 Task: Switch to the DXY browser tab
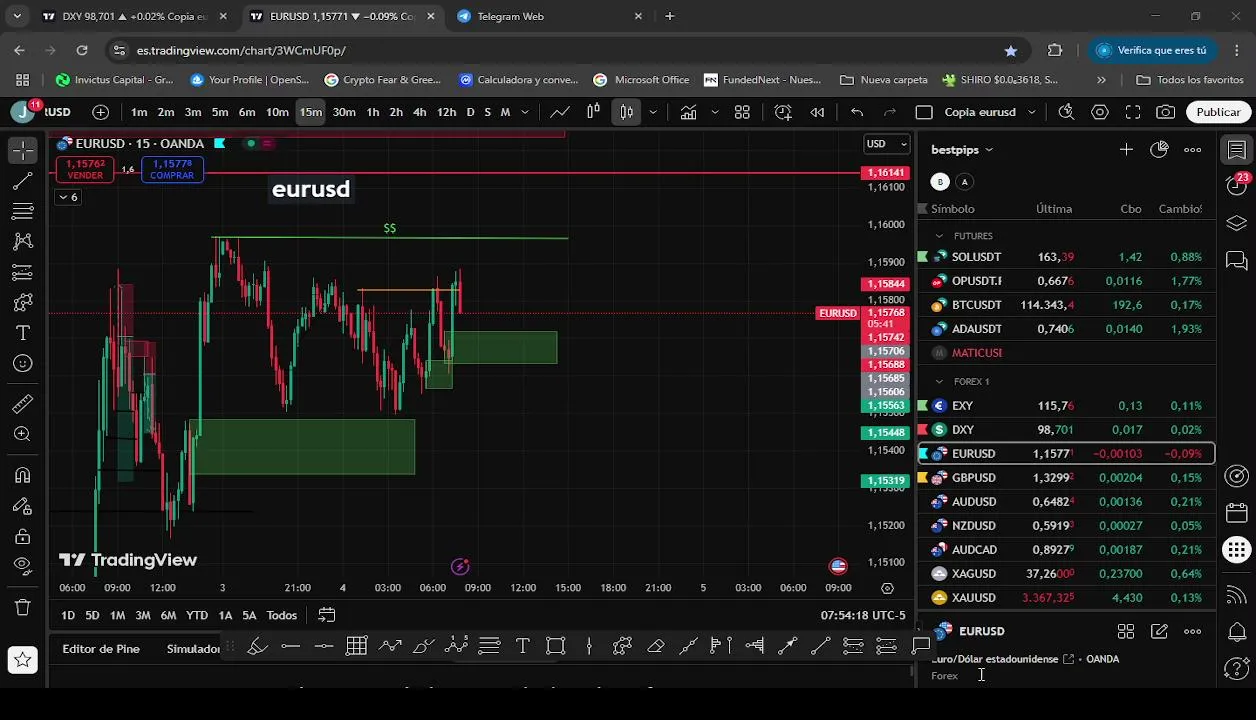(x=133, y=16)
